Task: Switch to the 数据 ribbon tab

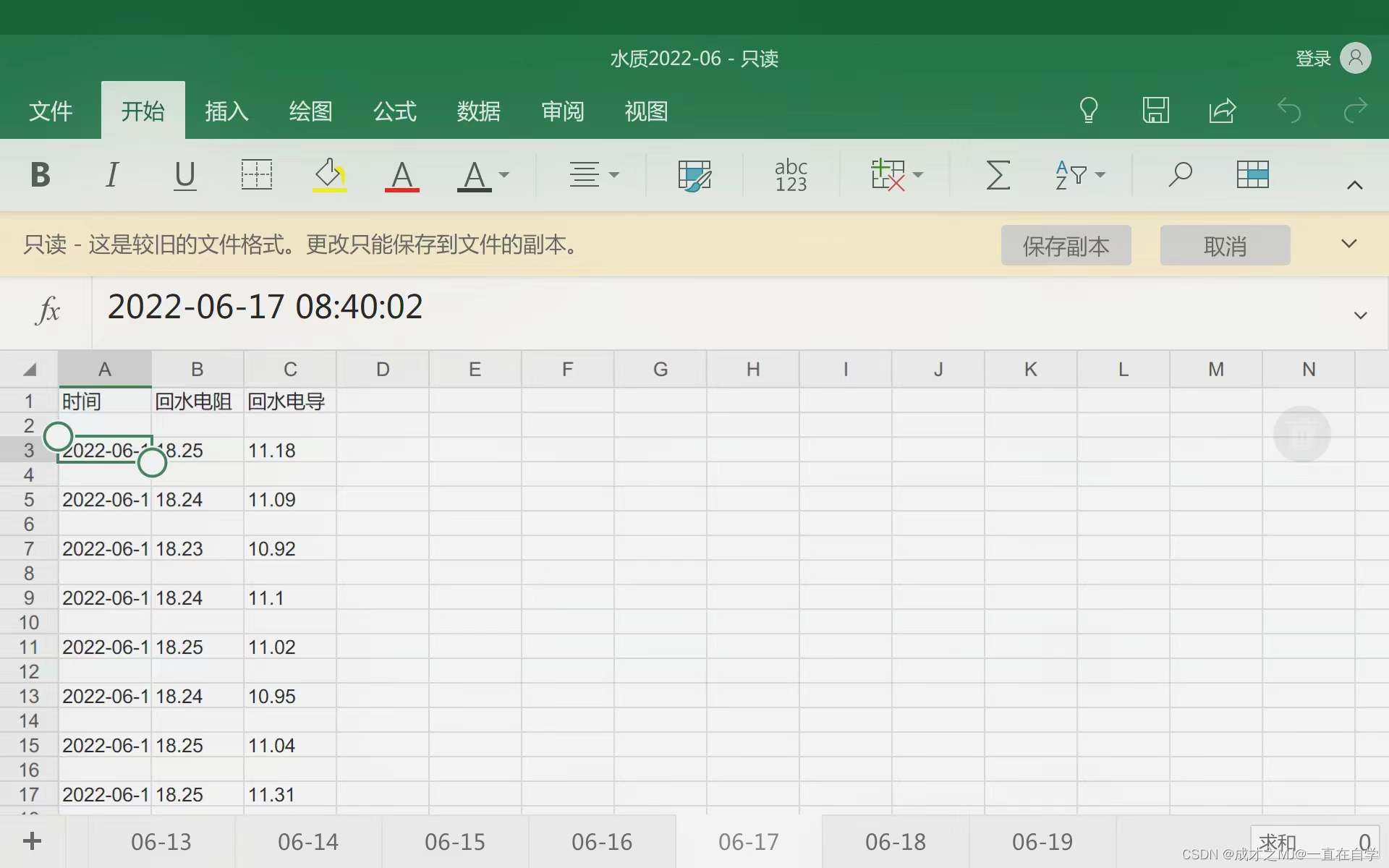Action: click(x=478, y=111)
